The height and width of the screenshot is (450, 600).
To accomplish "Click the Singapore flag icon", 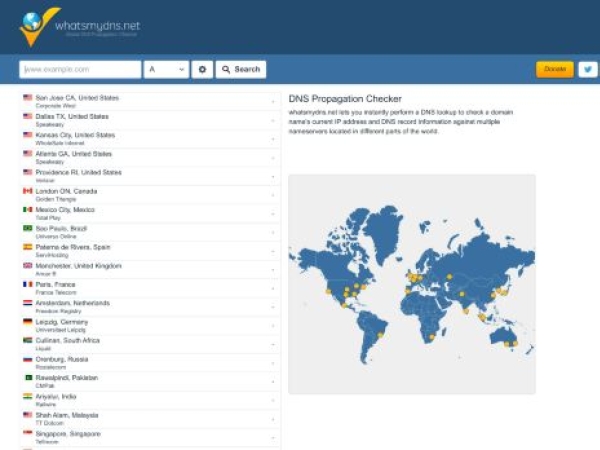I will (x=28, y=434).
